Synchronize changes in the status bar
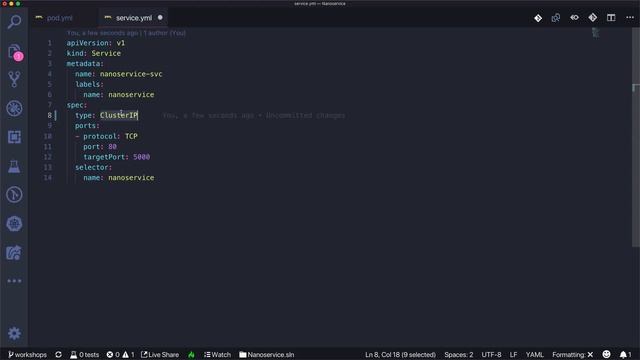This screenshot has height=360, width=640. click(58, 355)
